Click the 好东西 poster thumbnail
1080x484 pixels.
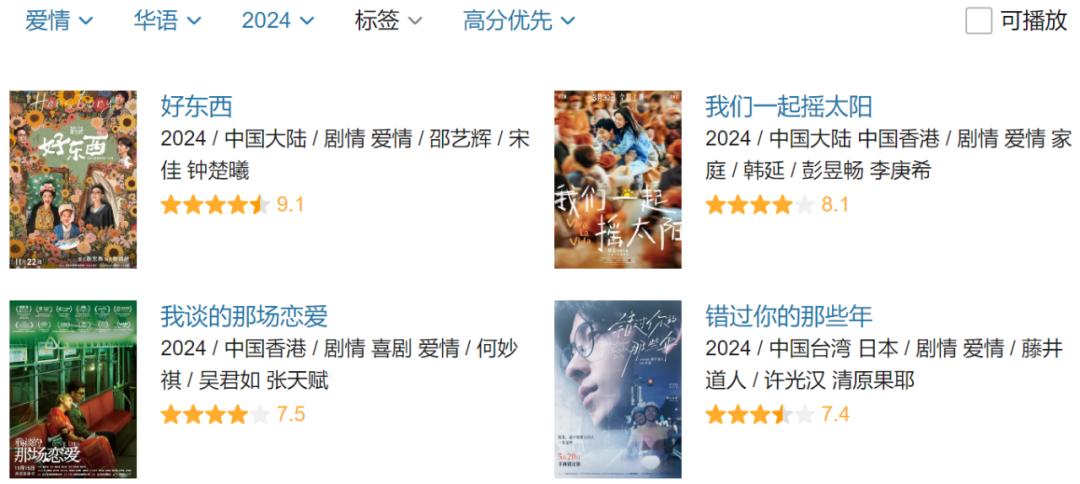tap(73, 180)
